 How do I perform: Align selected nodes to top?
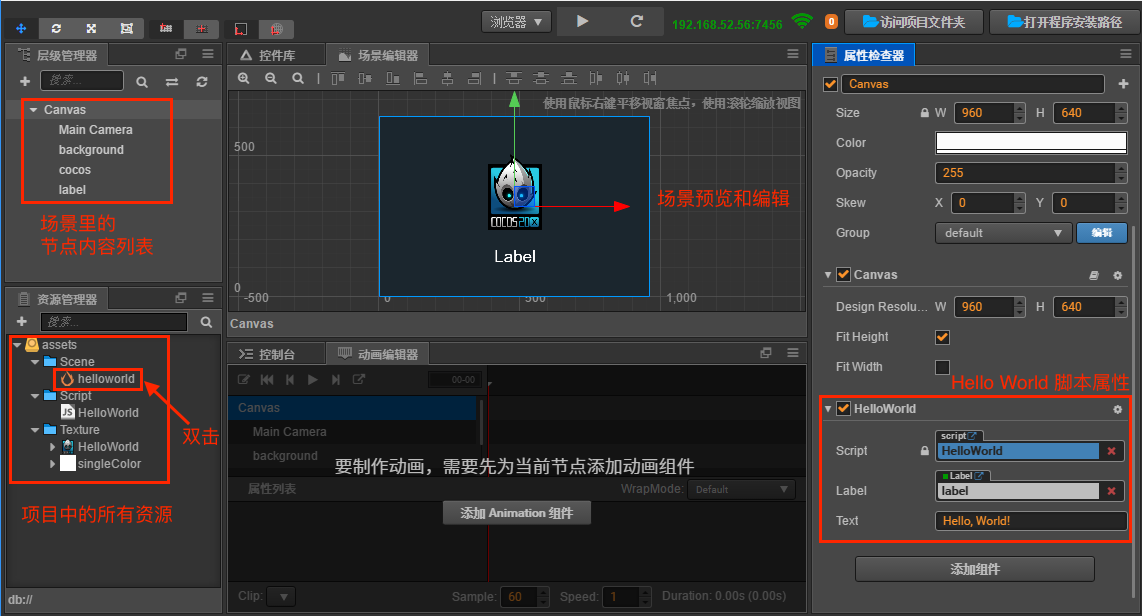(x=337, y=78)
